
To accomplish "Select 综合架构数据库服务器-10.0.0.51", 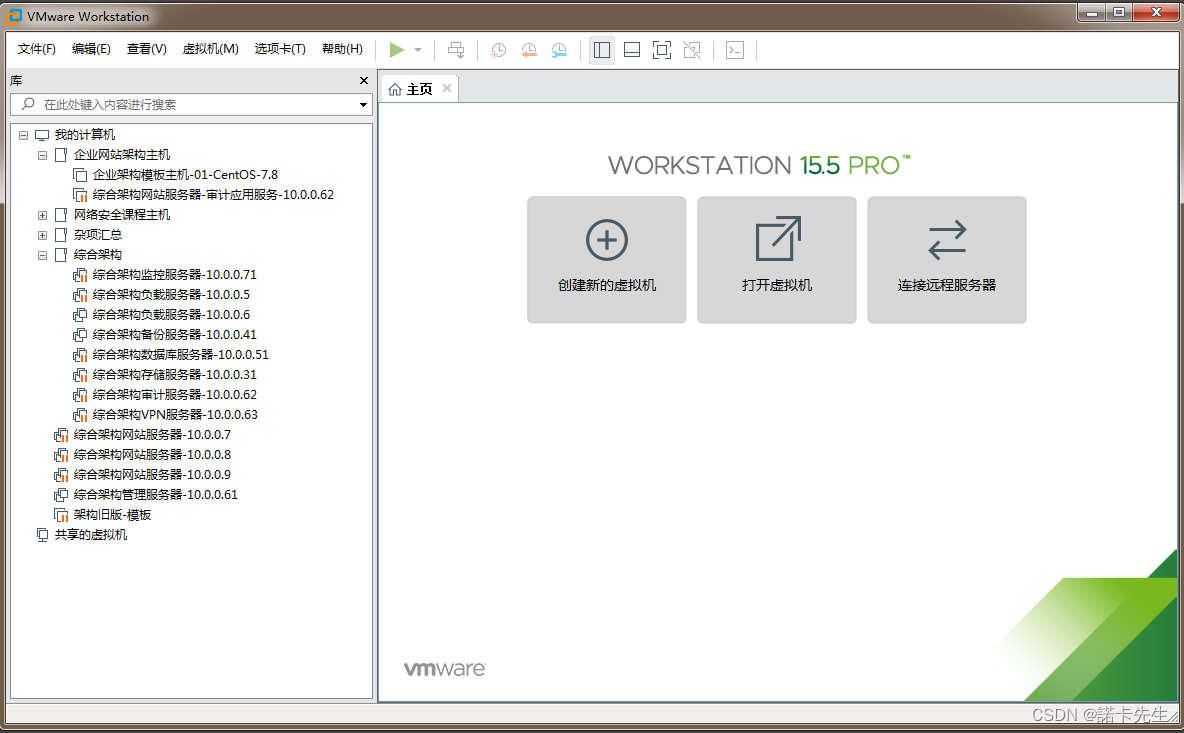I will click(x=180, y=355).
